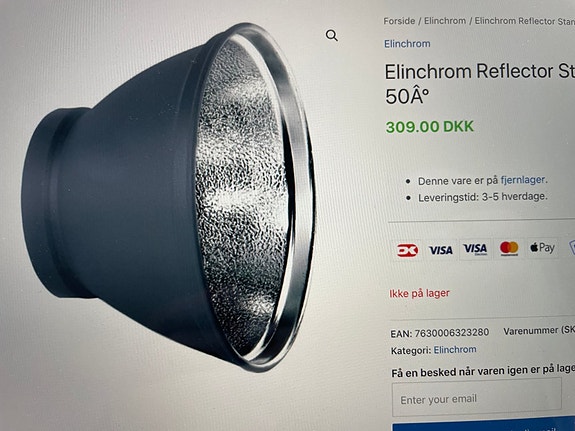Click the VISA Electron payment icon
This screenshot has height=431, width=575.
pyautogui.click(x=475, y=249)
